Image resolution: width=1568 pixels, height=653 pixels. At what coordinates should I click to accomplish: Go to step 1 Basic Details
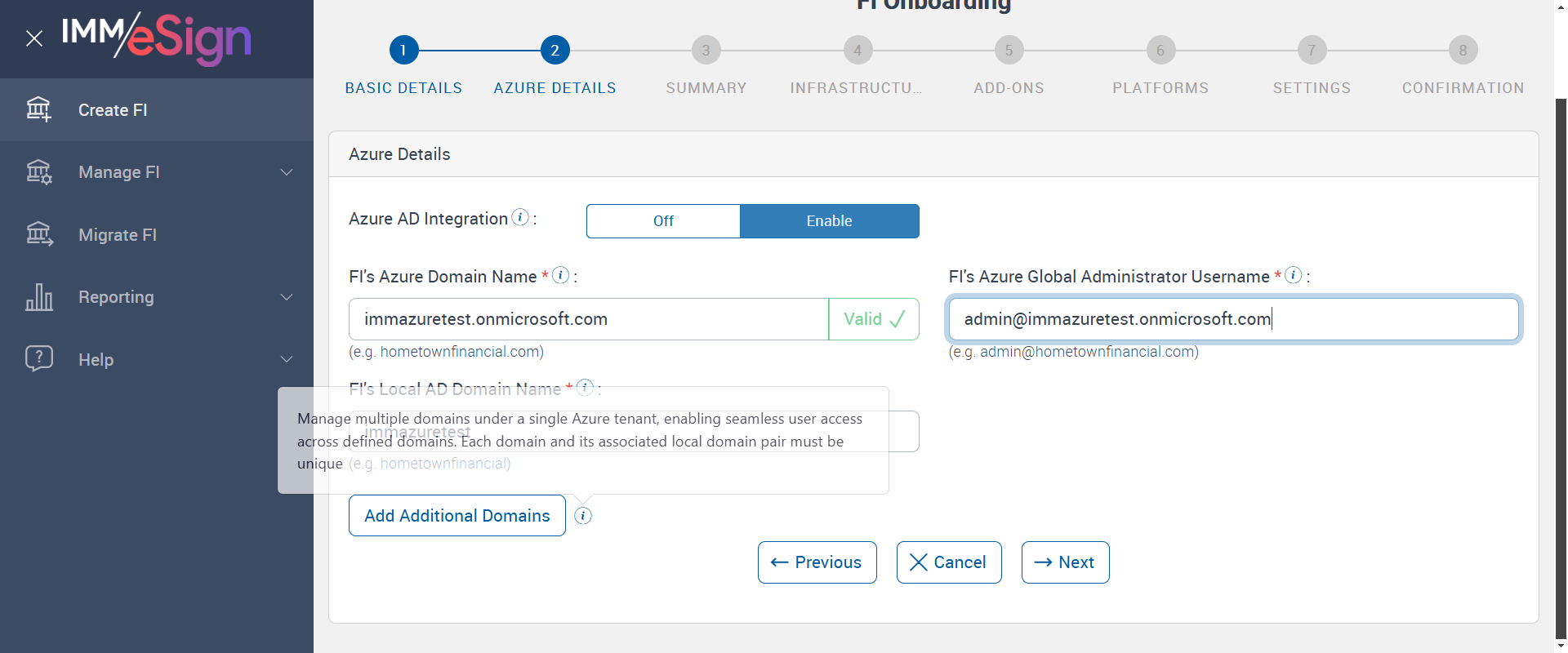(403, 51)
